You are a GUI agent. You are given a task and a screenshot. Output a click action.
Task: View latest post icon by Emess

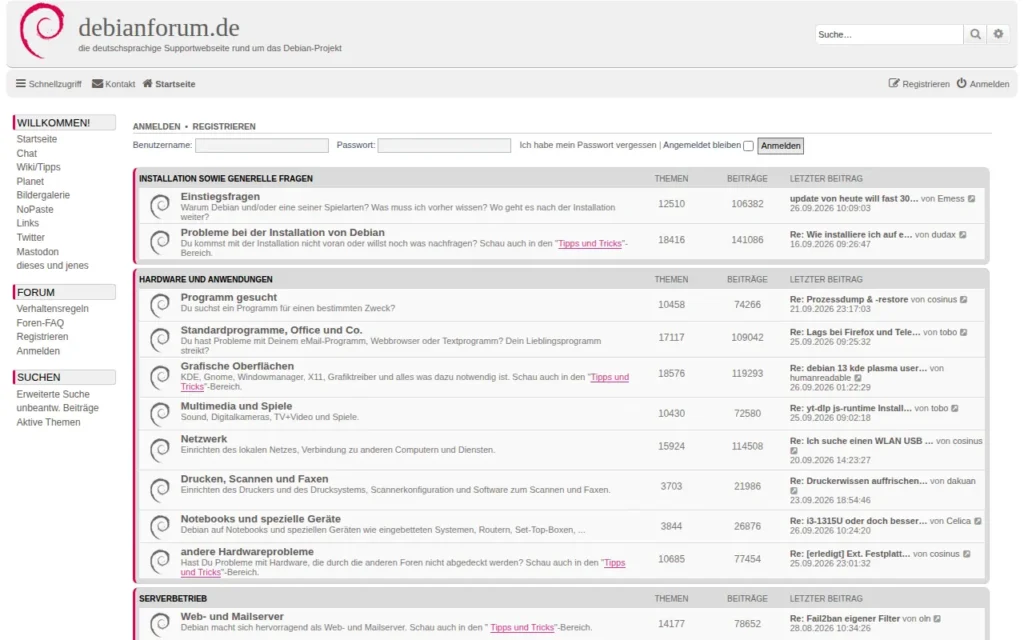coord(971,199)
